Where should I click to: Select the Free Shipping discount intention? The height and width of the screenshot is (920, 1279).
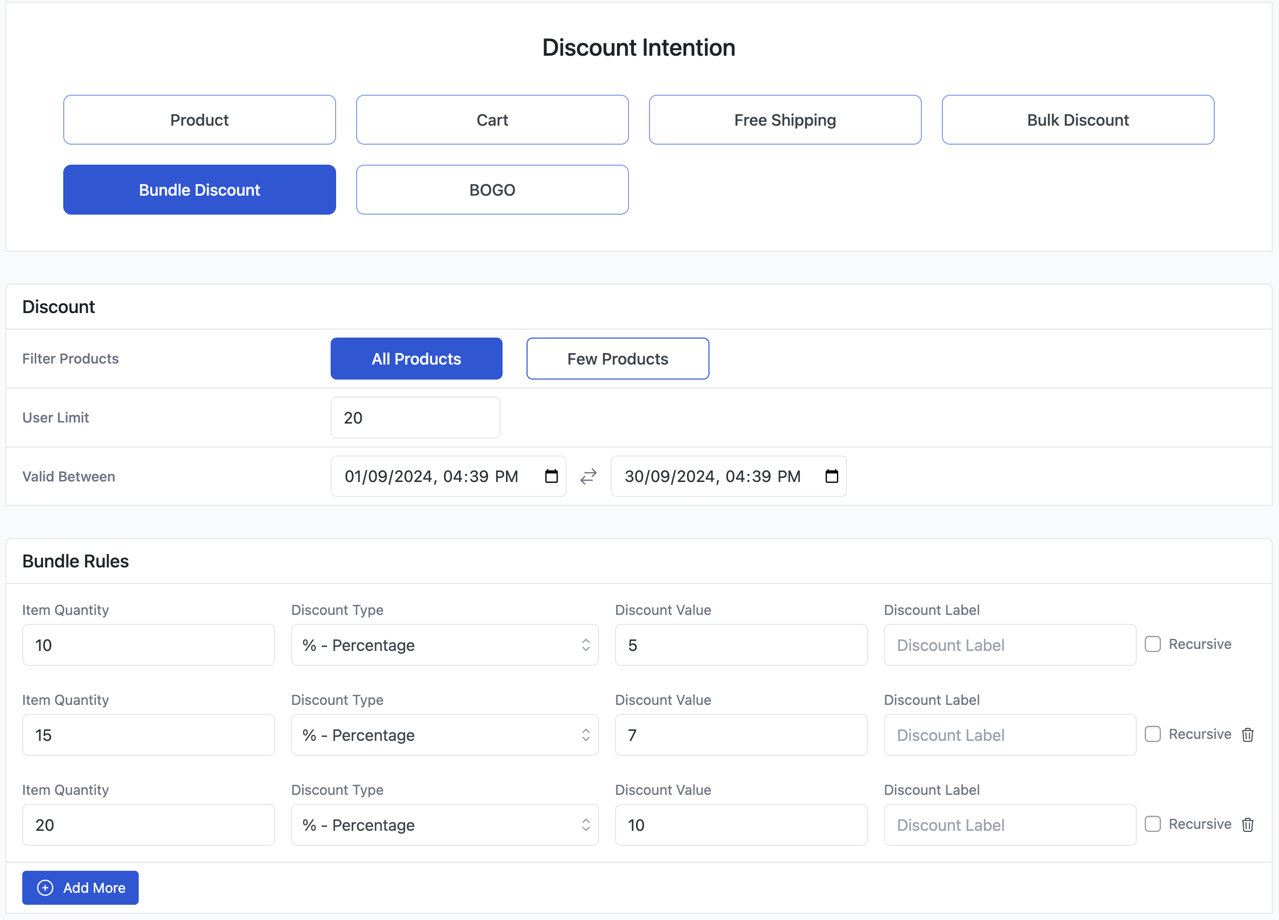pyautogui.click(x=785, y=120)
